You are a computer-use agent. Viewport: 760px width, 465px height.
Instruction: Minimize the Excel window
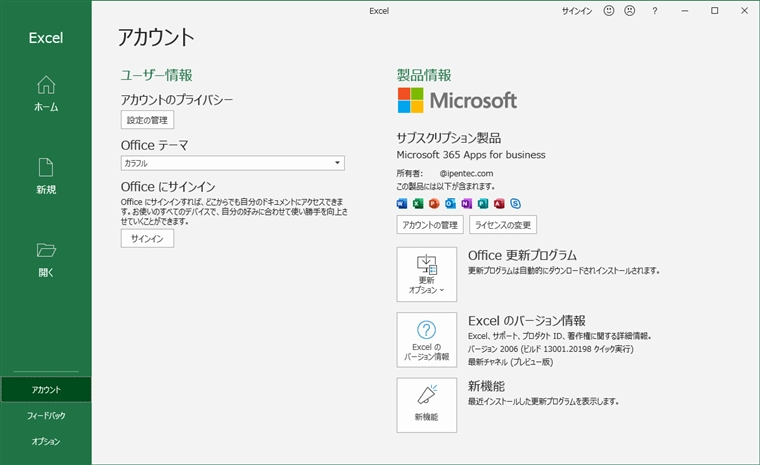coord(685,11)
